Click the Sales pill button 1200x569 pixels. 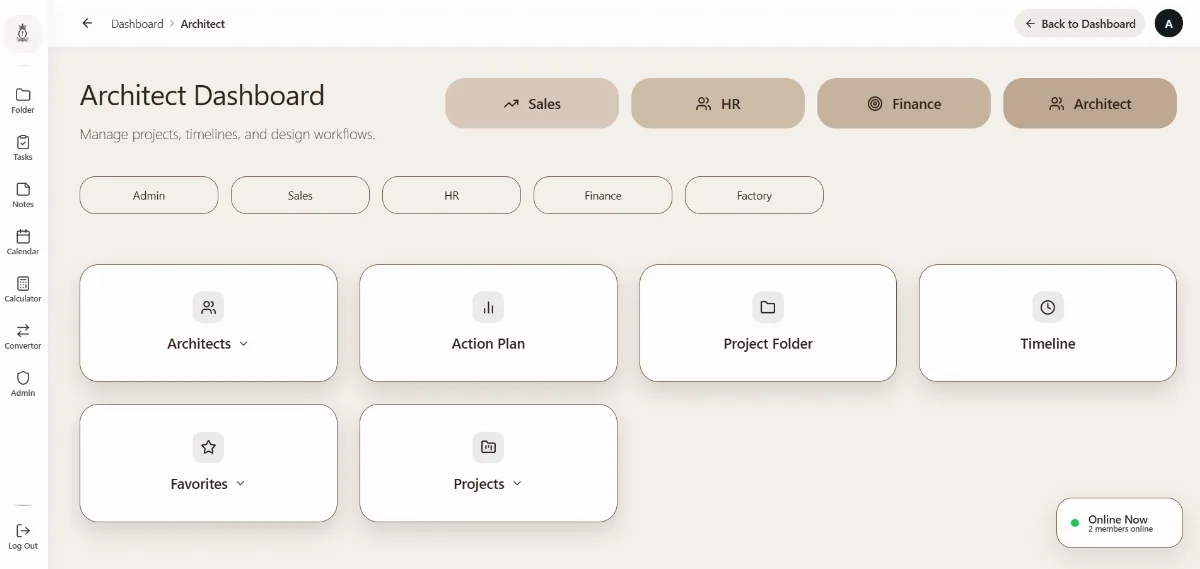[x=300, y=195]
